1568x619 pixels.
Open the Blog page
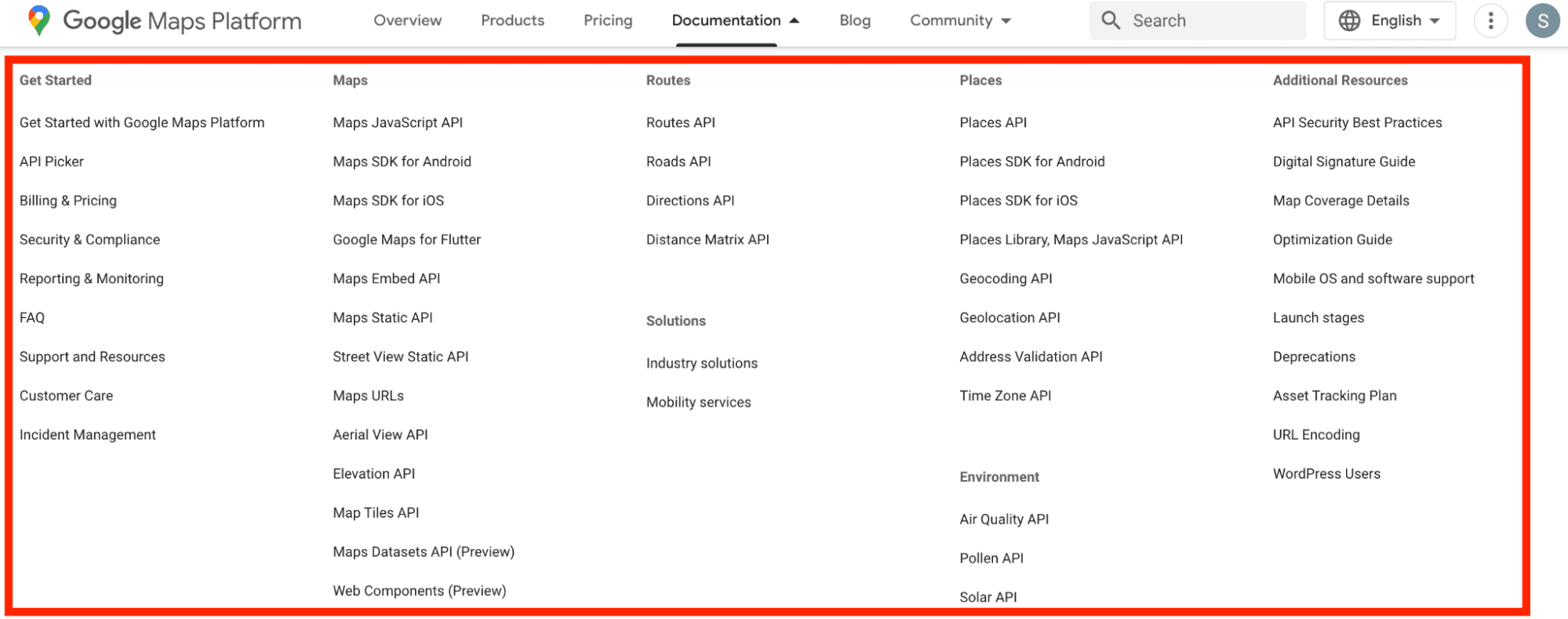point(854,20)
